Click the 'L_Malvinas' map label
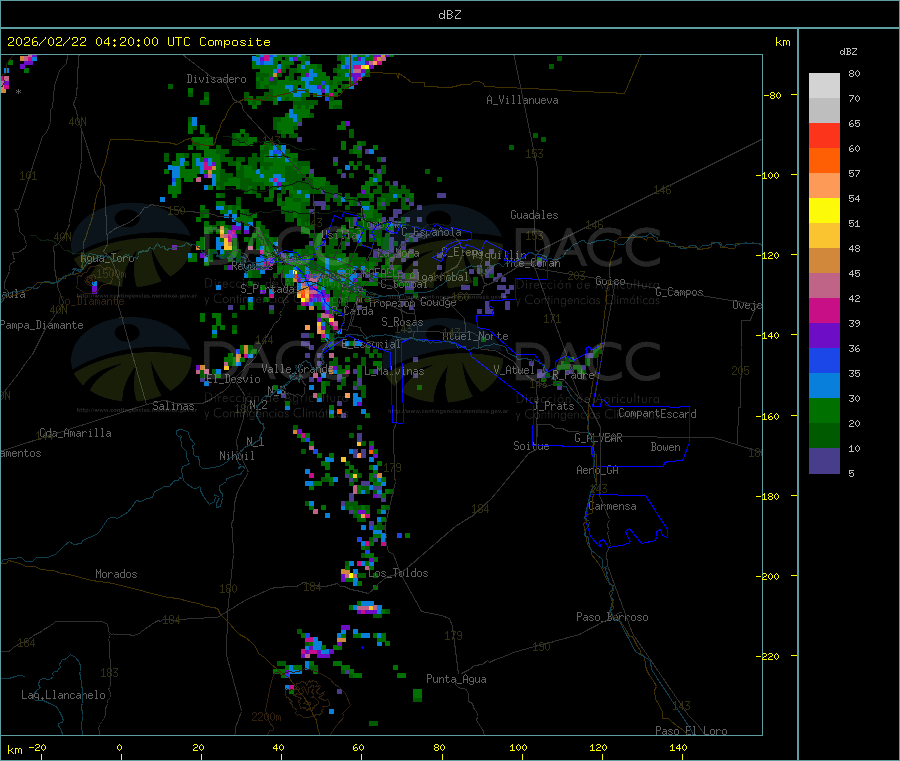Viewport: 900px width, 761px height. [394, 371]
